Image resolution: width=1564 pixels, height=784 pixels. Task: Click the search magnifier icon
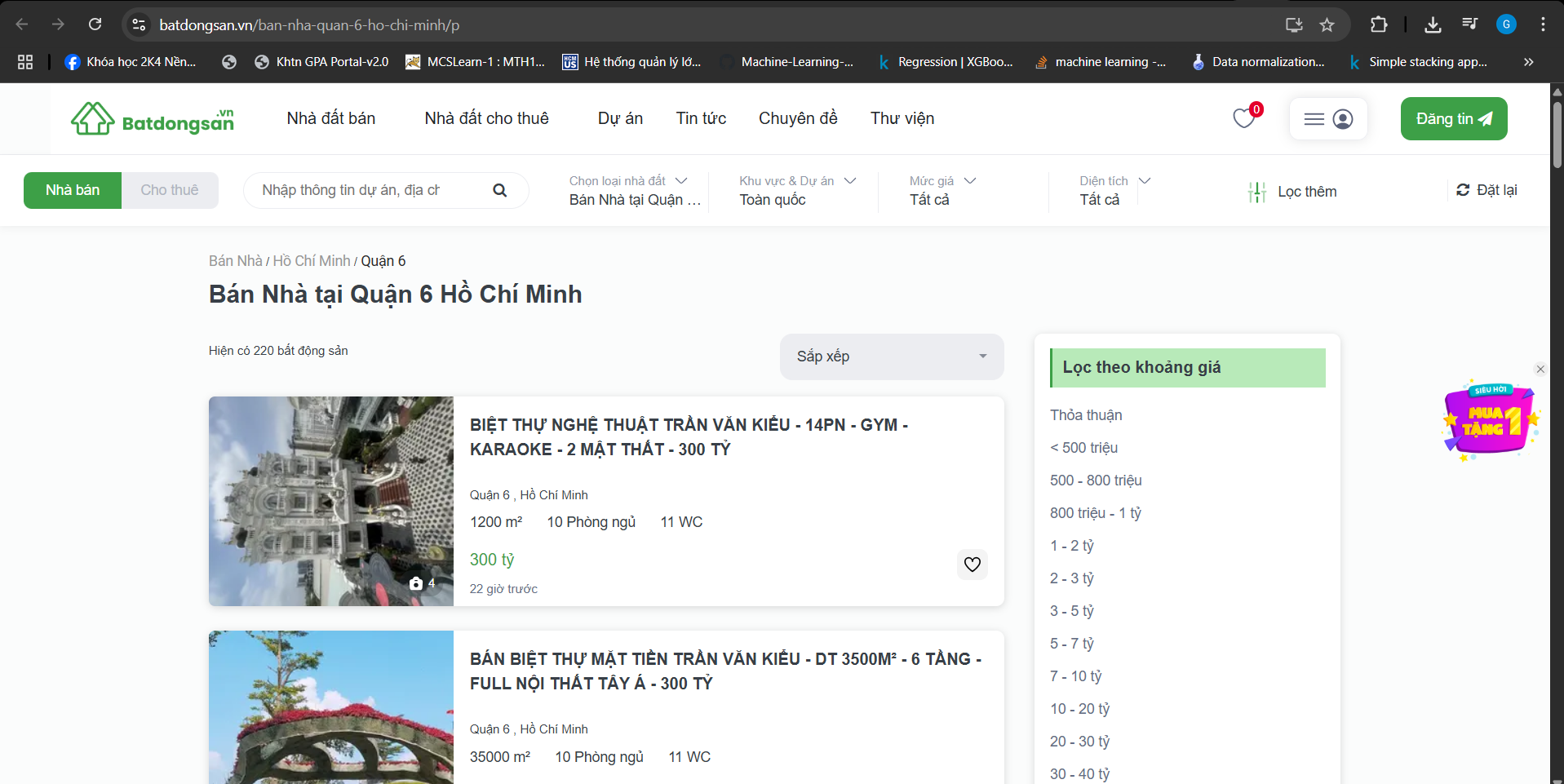(x=500, y=190)
